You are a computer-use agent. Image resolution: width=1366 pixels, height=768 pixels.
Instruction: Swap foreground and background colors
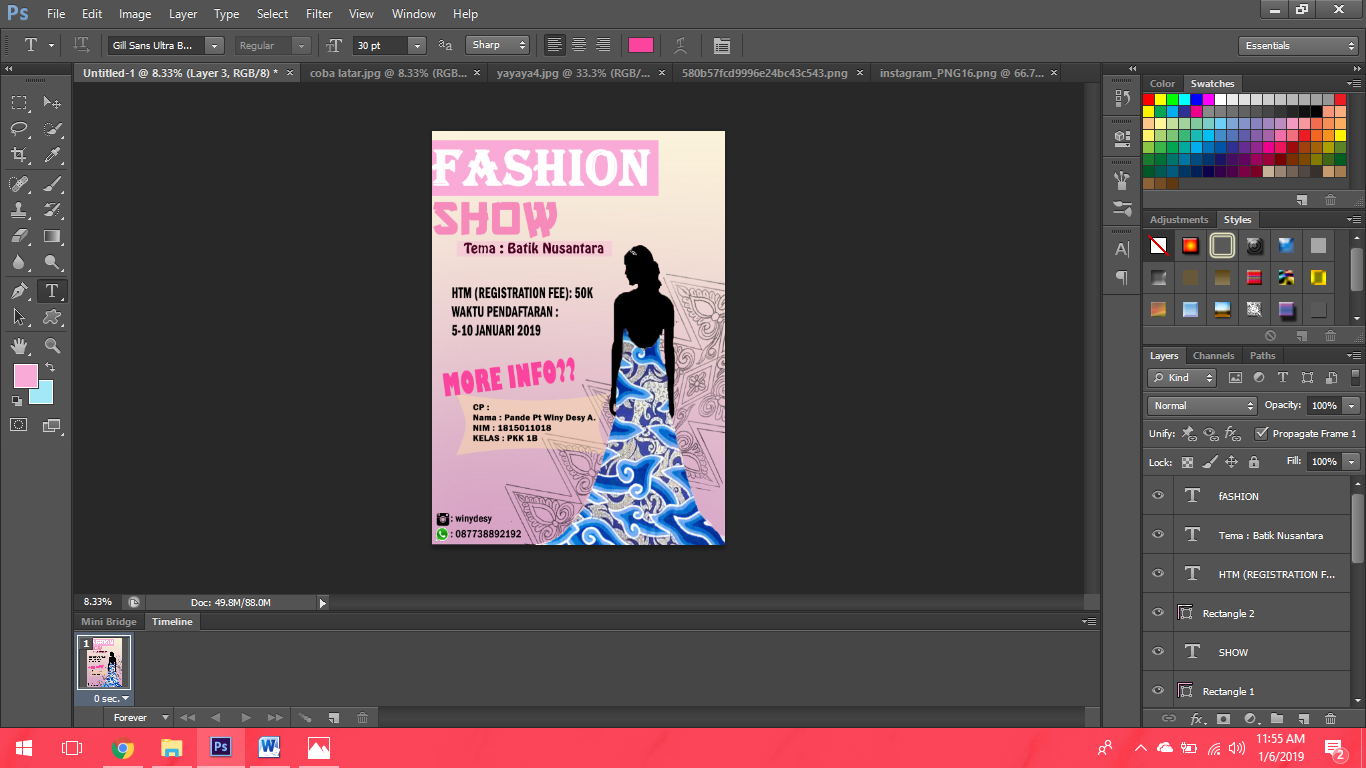(50, 368)
